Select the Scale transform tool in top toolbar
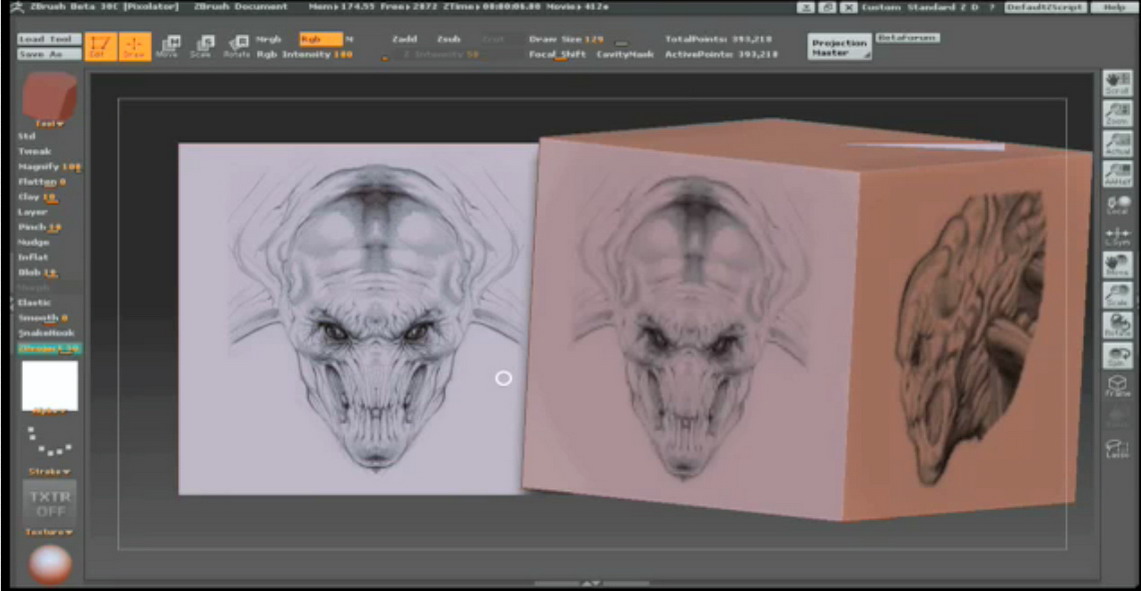This screenshot has width=1141, height=591. [x=202, y=47]
